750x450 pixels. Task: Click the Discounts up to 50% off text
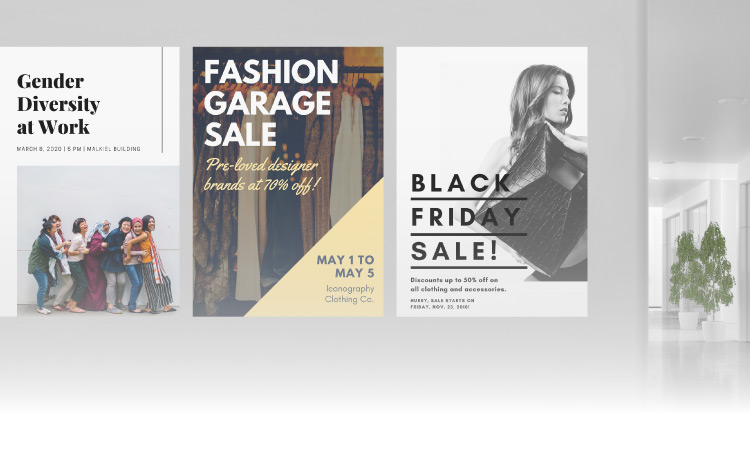(458, 285)
